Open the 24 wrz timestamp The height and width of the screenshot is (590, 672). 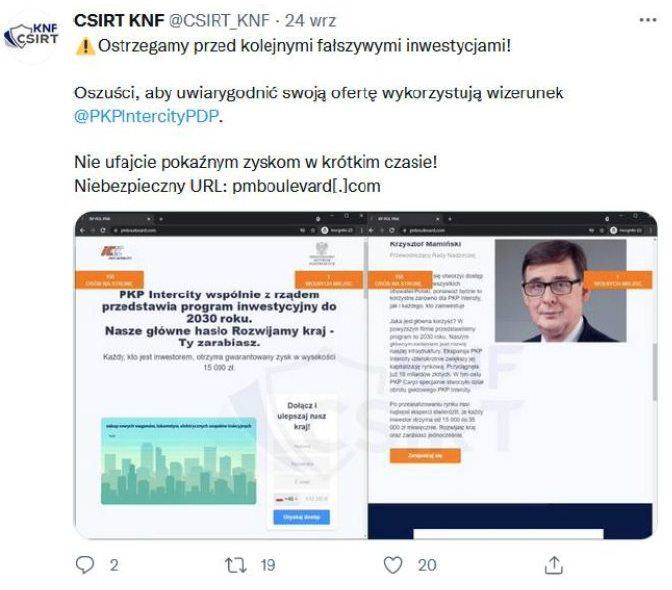pos(310,20)
